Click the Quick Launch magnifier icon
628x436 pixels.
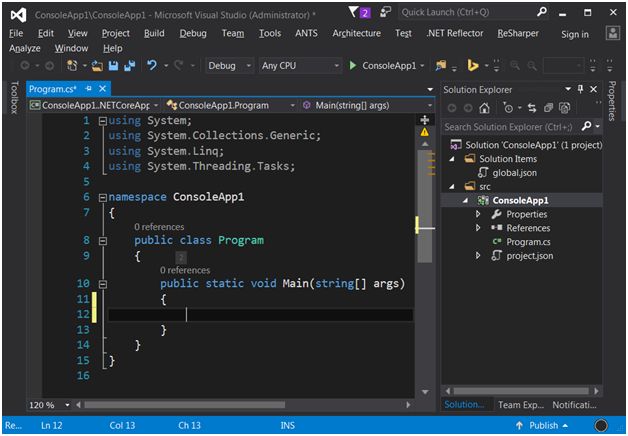541,12
